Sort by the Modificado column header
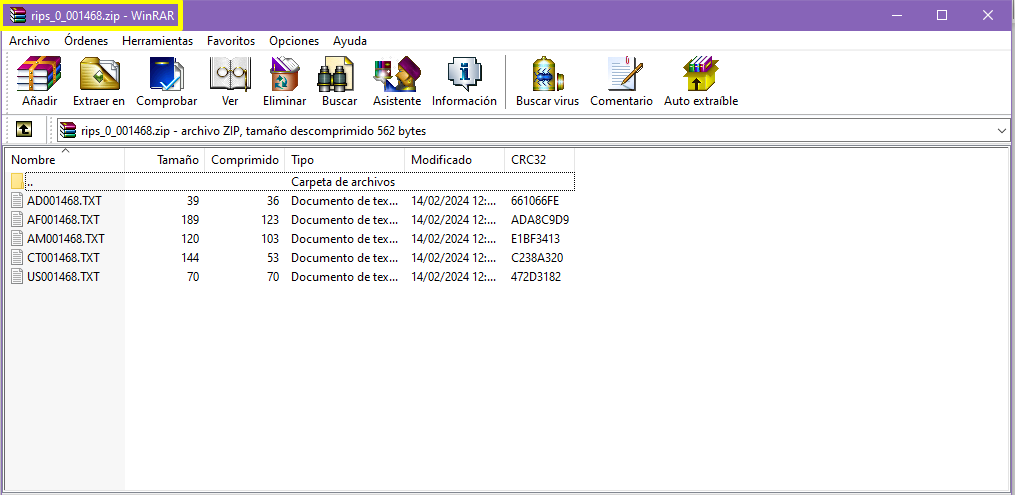Image resolution: width=1015 pixels, height=495 pixels. [454, 160]
